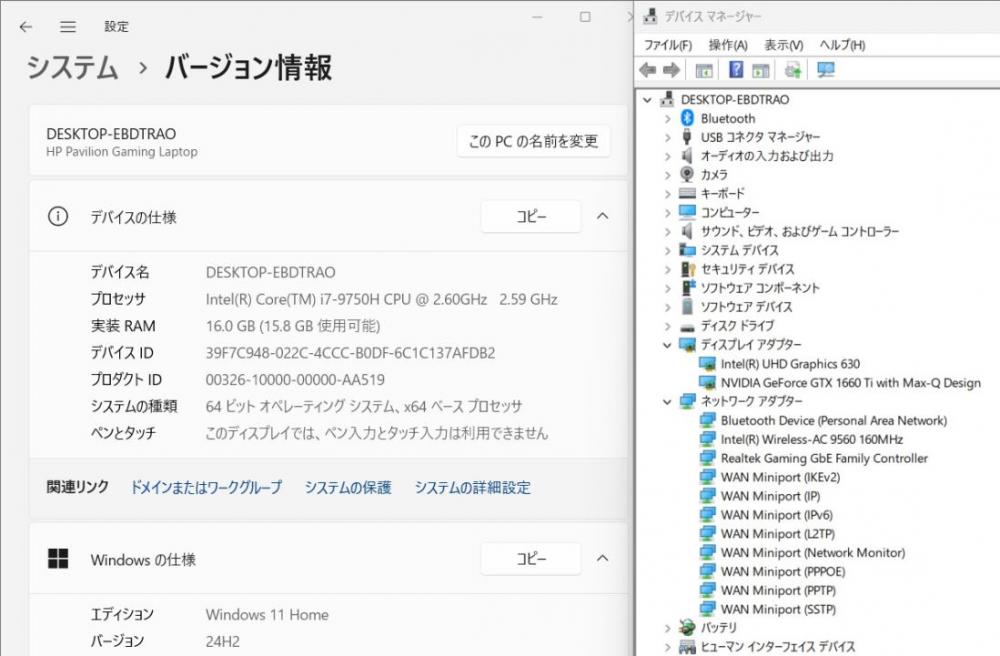The height and width of the screenshot is (656, 1000).
Task: Copy device specifications with コピー button
Action: [x=531, y=217]
